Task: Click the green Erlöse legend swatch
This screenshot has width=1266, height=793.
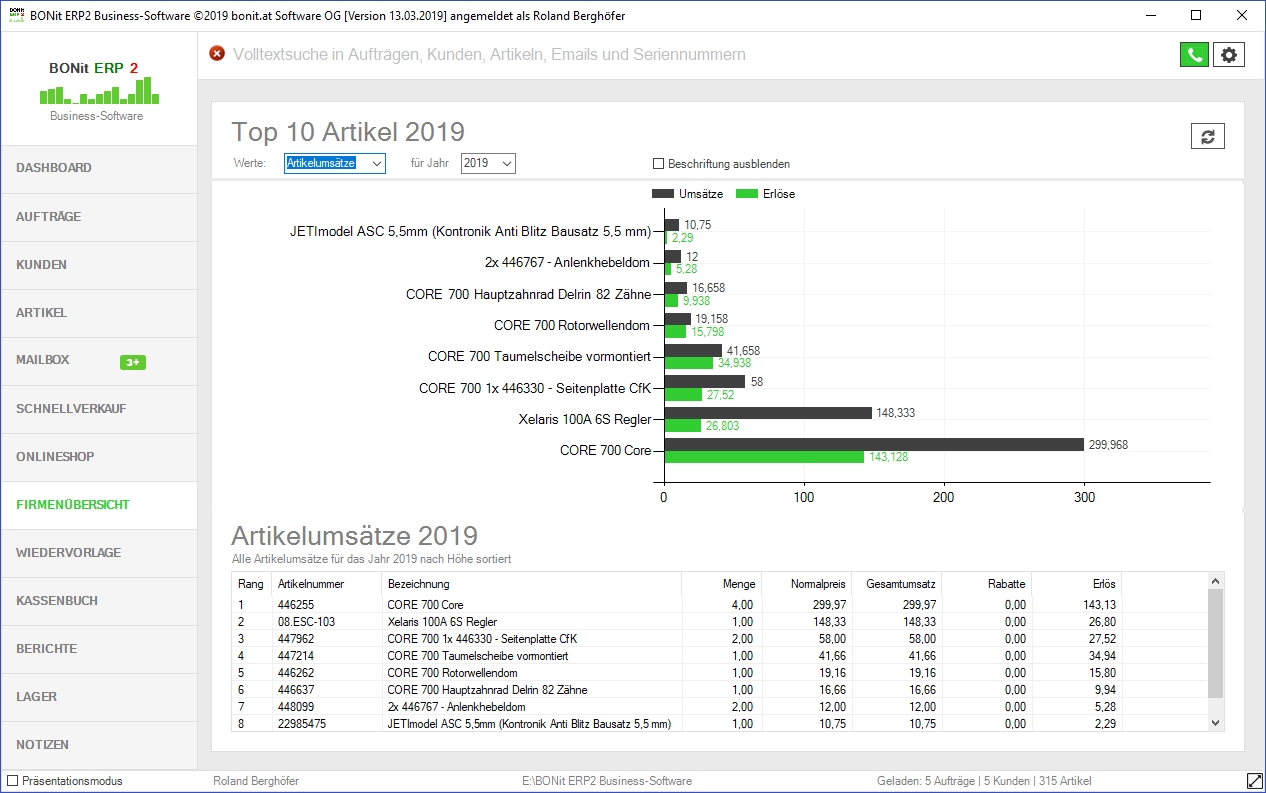Action: 746,194
